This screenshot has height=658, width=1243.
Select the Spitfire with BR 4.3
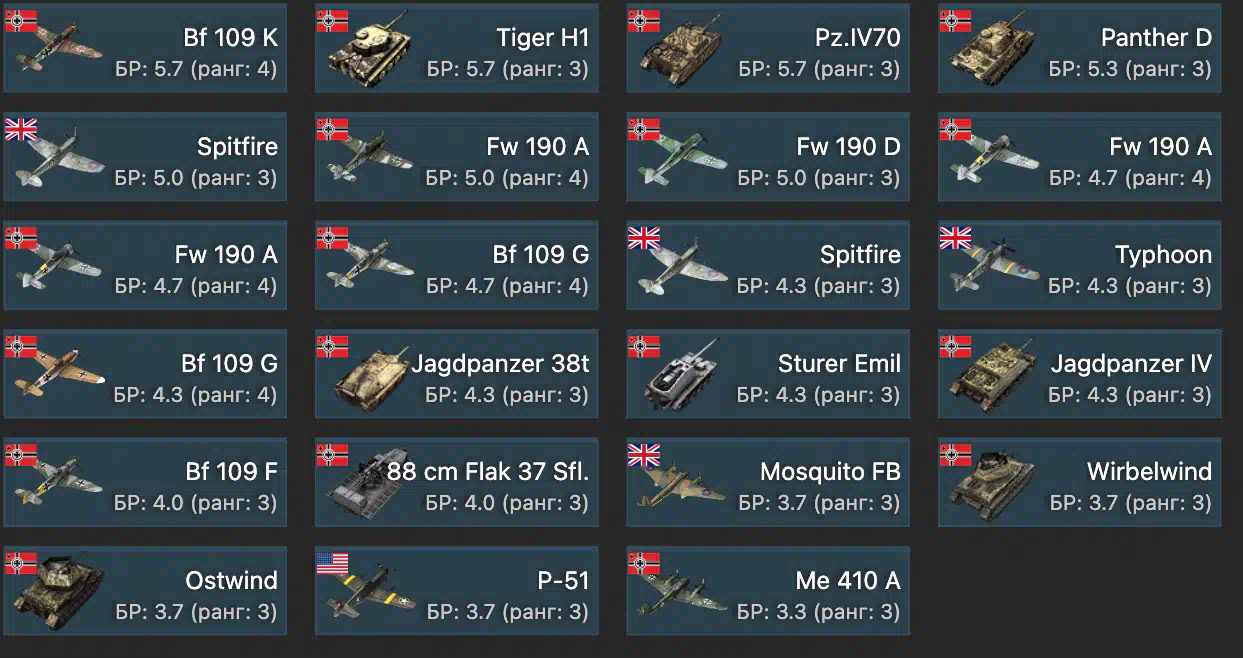click(768, 266)
